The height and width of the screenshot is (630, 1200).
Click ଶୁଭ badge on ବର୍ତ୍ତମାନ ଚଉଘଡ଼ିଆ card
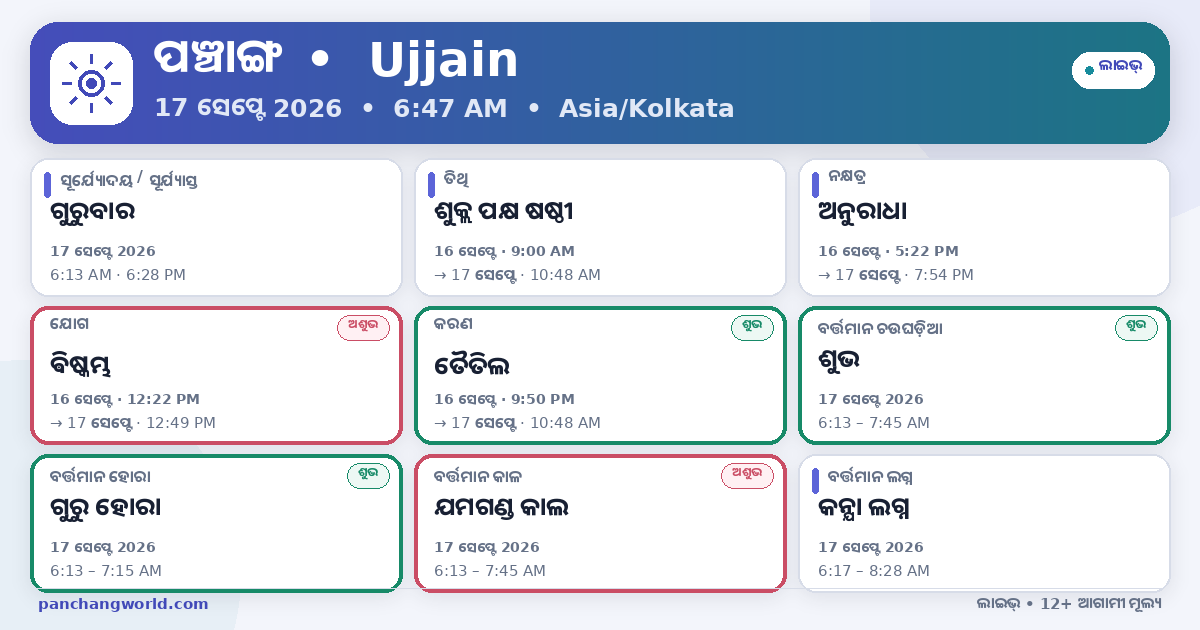(x=1136, y=328)
